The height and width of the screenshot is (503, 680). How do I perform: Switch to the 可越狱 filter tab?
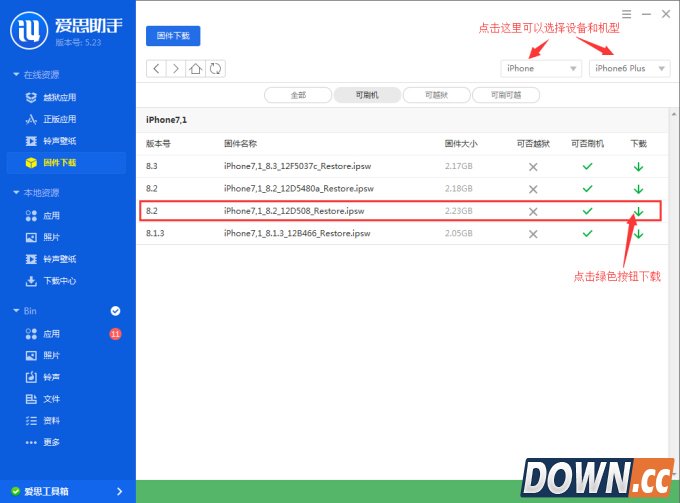pos(435,95)
